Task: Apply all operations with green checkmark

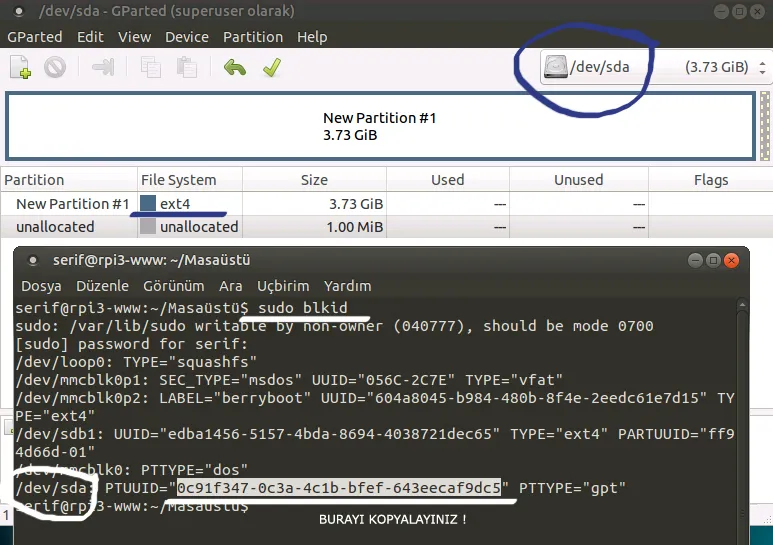Action: point(270,68)
